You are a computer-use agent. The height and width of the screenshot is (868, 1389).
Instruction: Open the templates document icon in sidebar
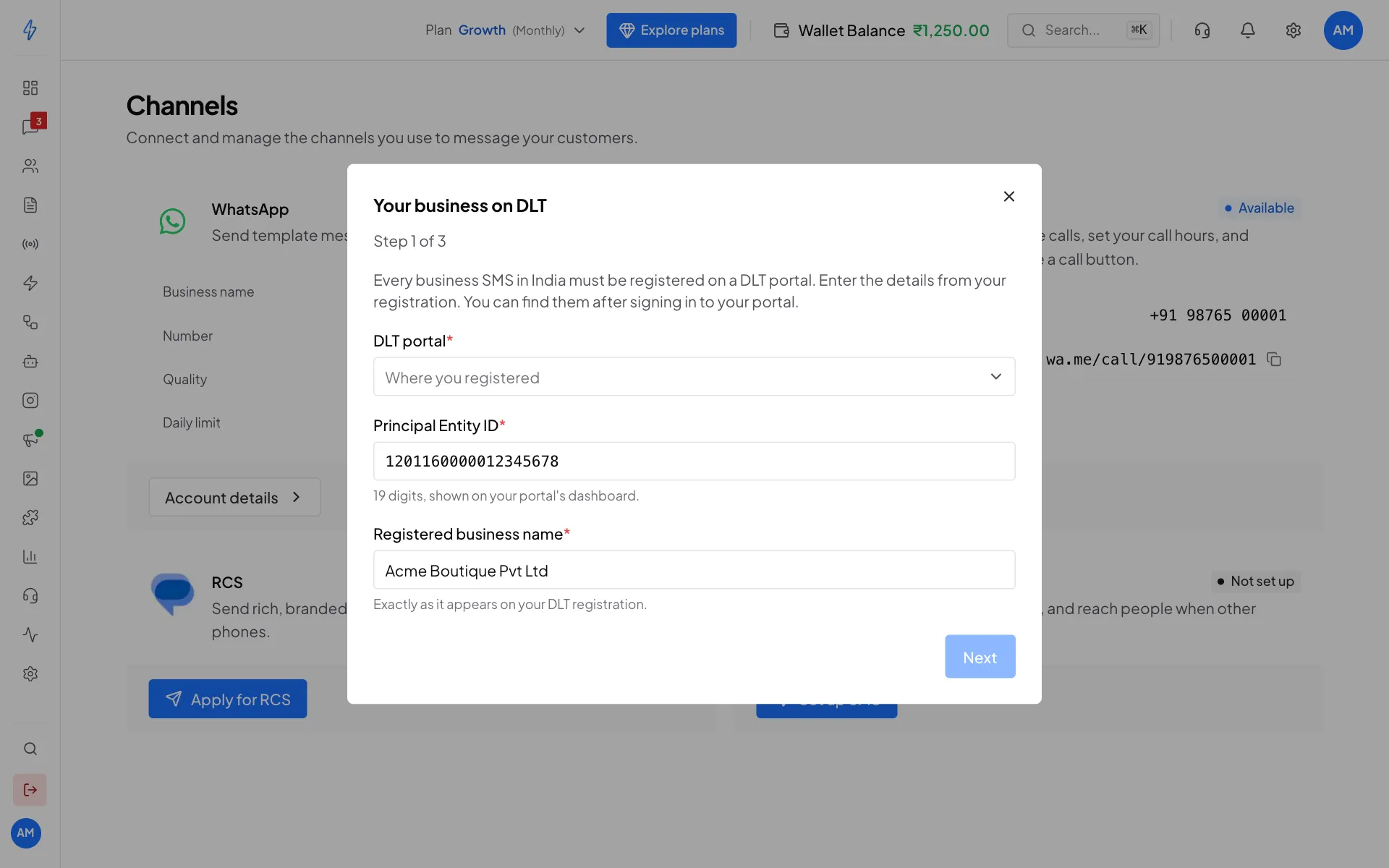point(30,205)
